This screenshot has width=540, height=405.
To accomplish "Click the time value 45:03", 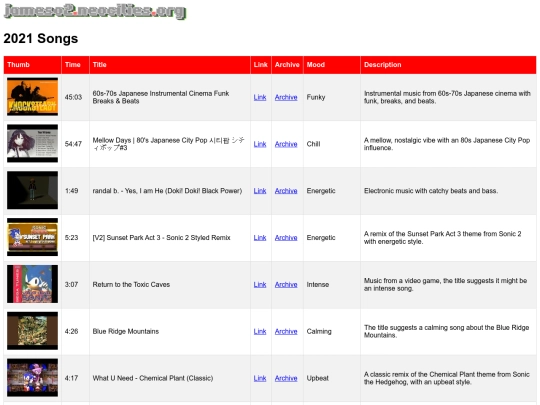I will (73, 97).
